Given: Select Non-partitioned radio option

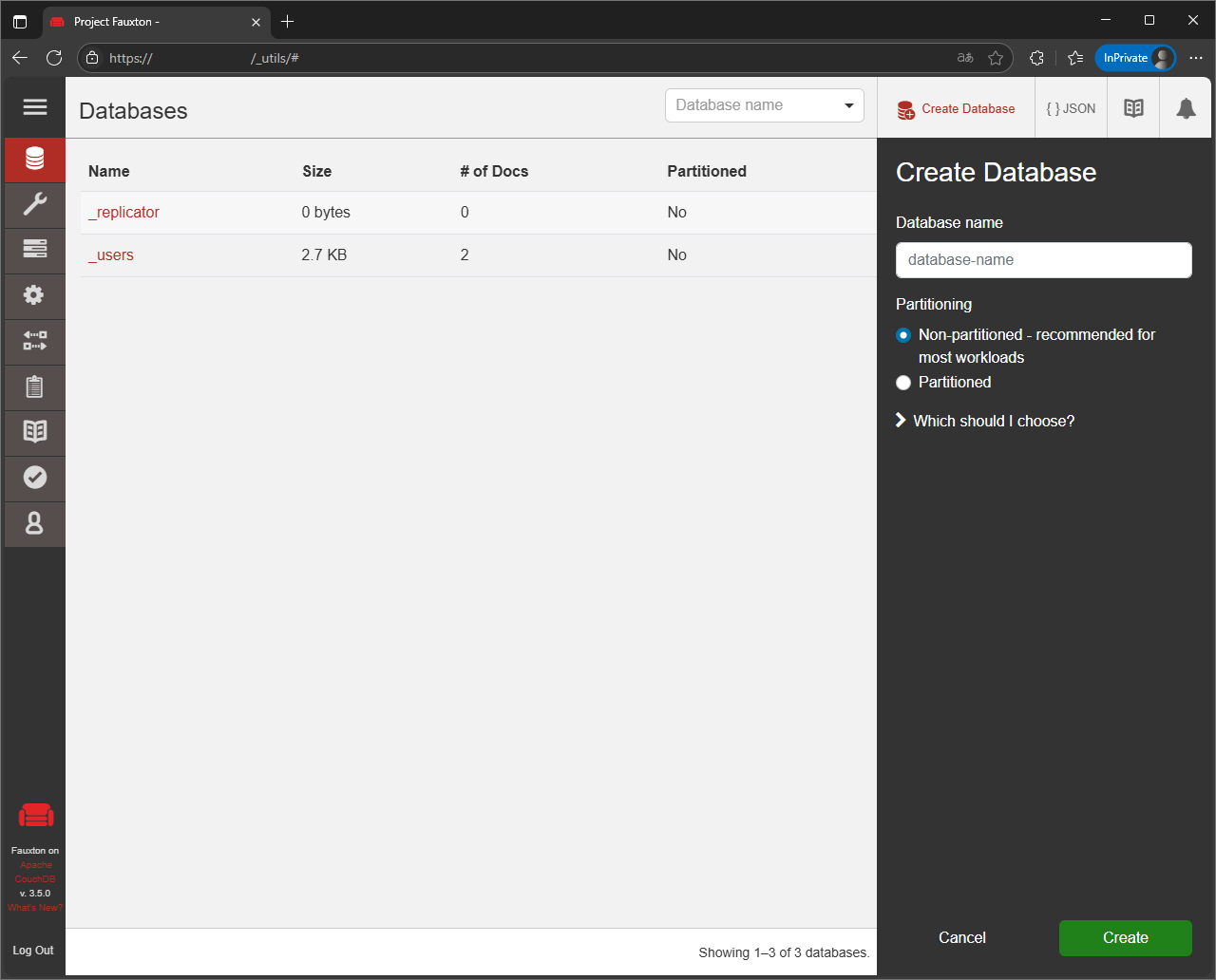Looking at the screenshot, I should (903, 335).
